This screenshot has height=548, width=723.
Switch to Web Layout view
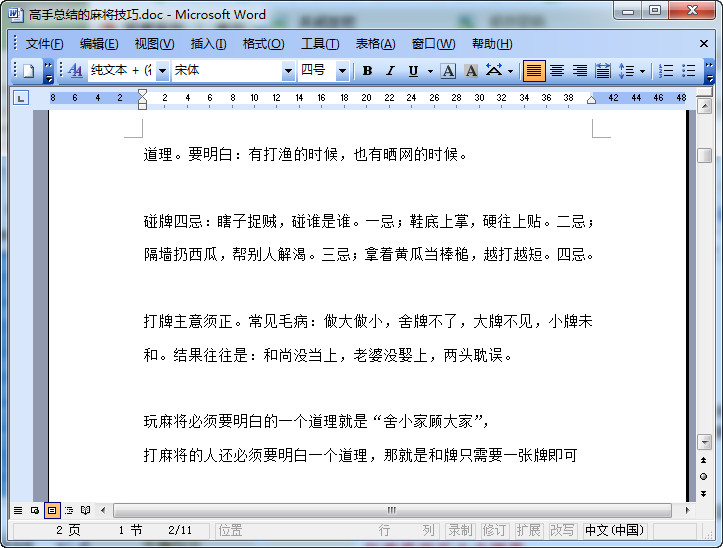pos(35,510)
